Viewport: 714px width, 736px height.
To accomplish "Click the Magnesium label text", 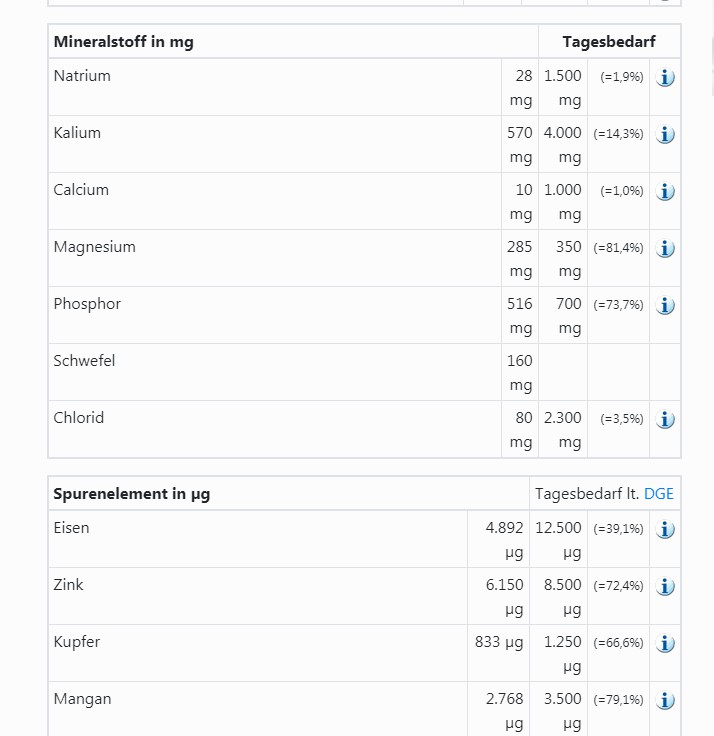I will (x=94, y=246).
